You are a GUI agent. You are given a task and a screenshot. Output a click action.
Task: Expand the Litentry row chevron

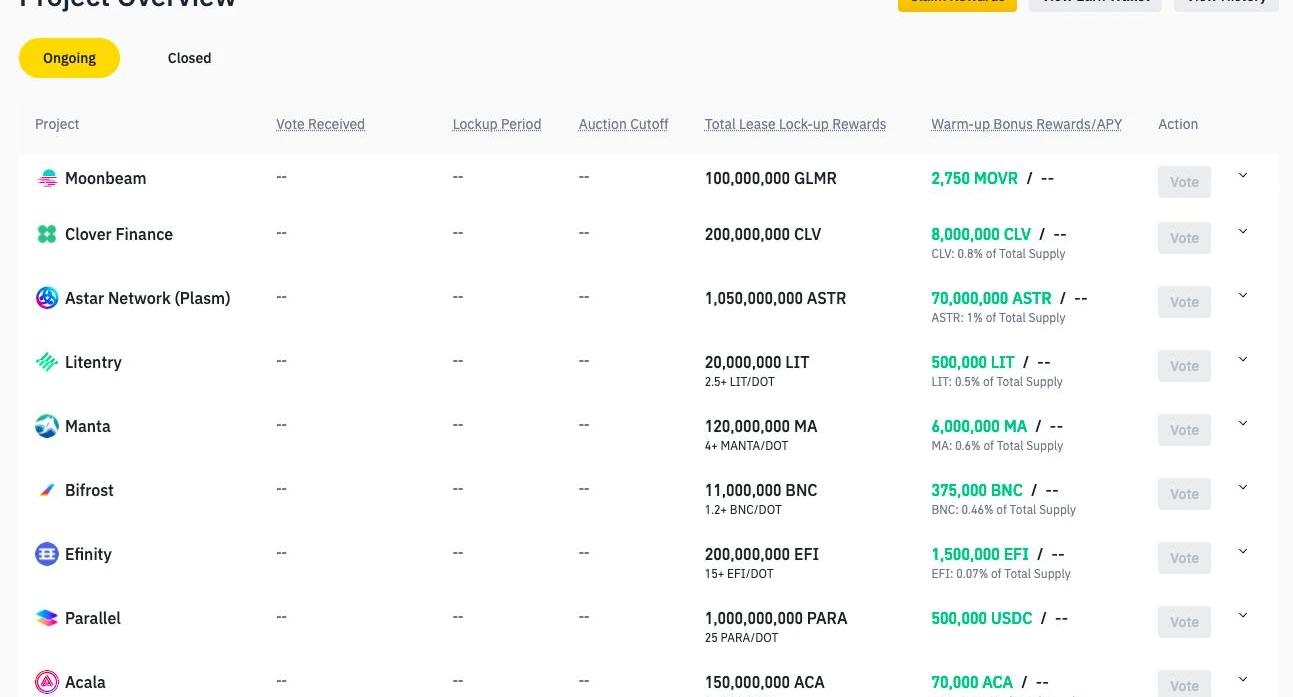pos(1243,360)
